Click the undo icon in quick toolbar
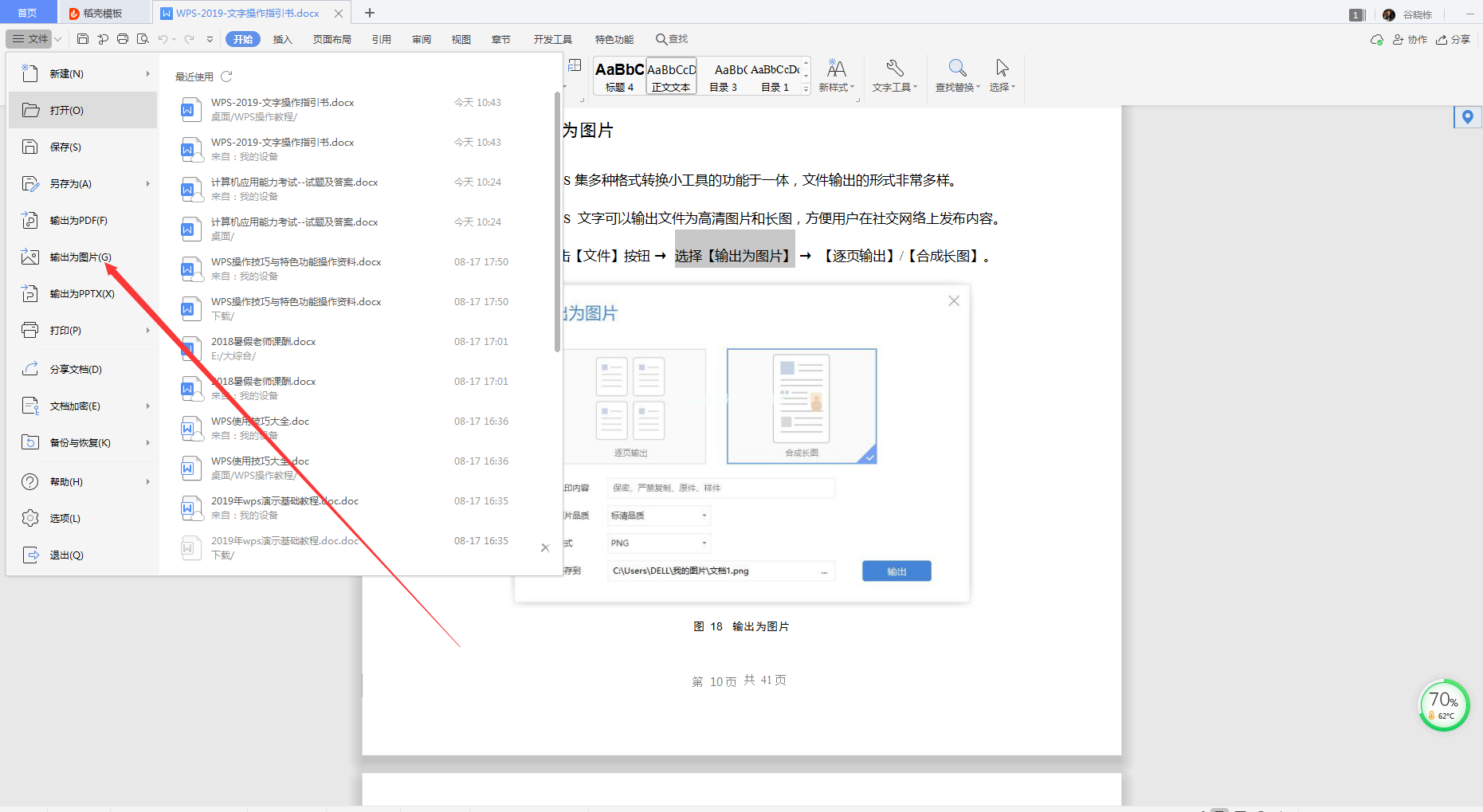This screenshot has height=812, width=1483. point(163,38)
